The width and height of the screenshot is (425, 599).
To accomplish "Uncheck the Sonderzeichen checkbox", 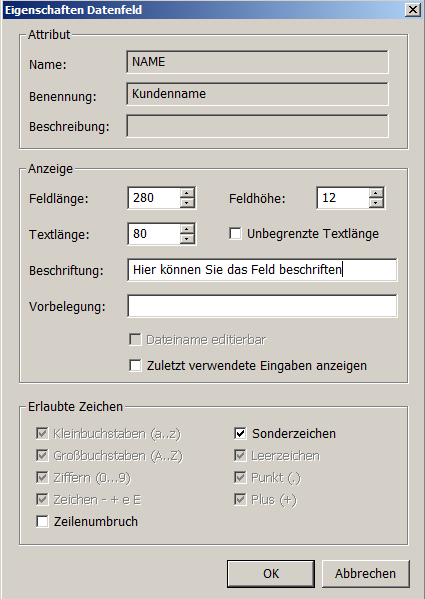I will (x=240, y=433).
